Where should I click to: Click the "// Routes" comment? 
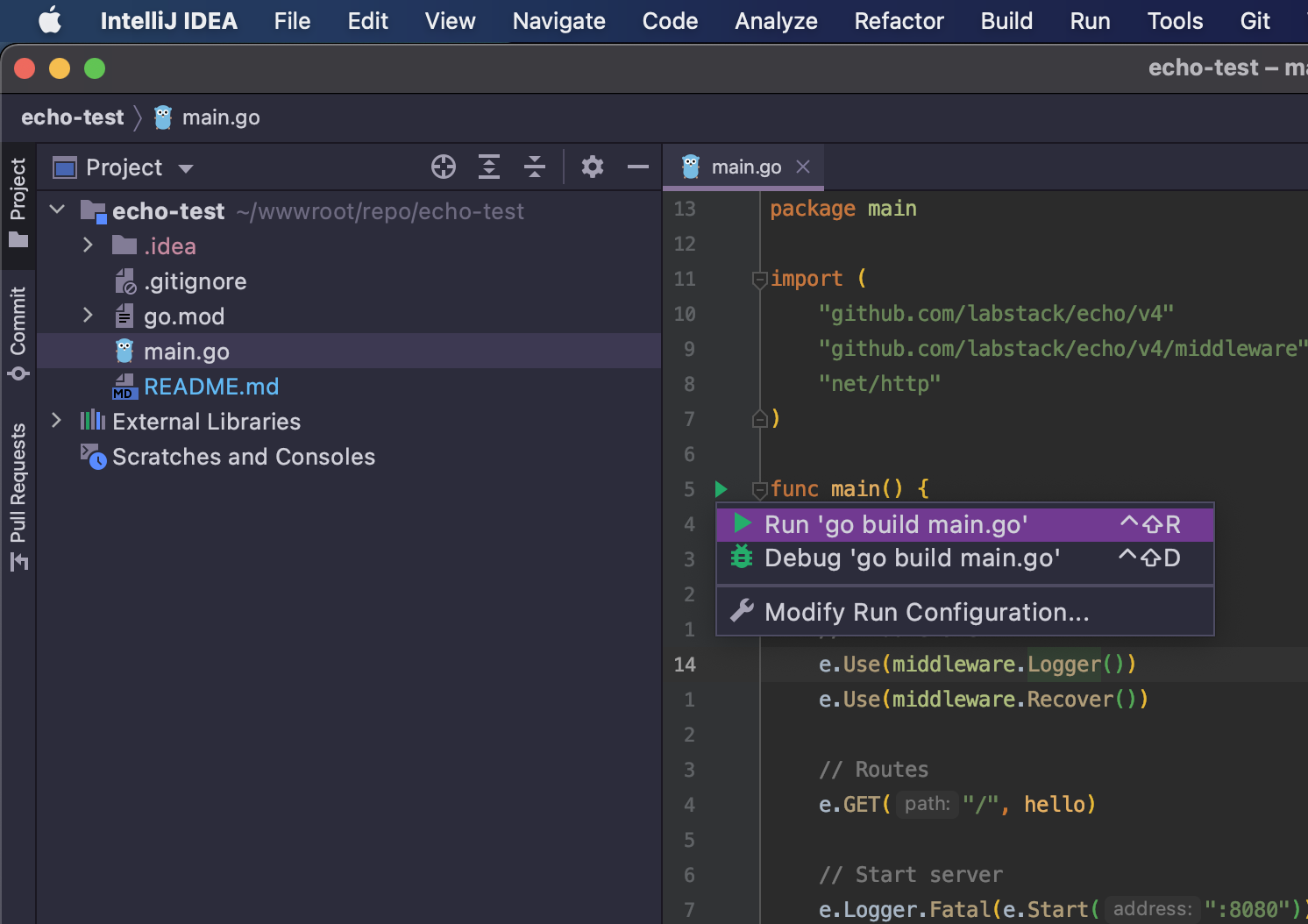873,770
